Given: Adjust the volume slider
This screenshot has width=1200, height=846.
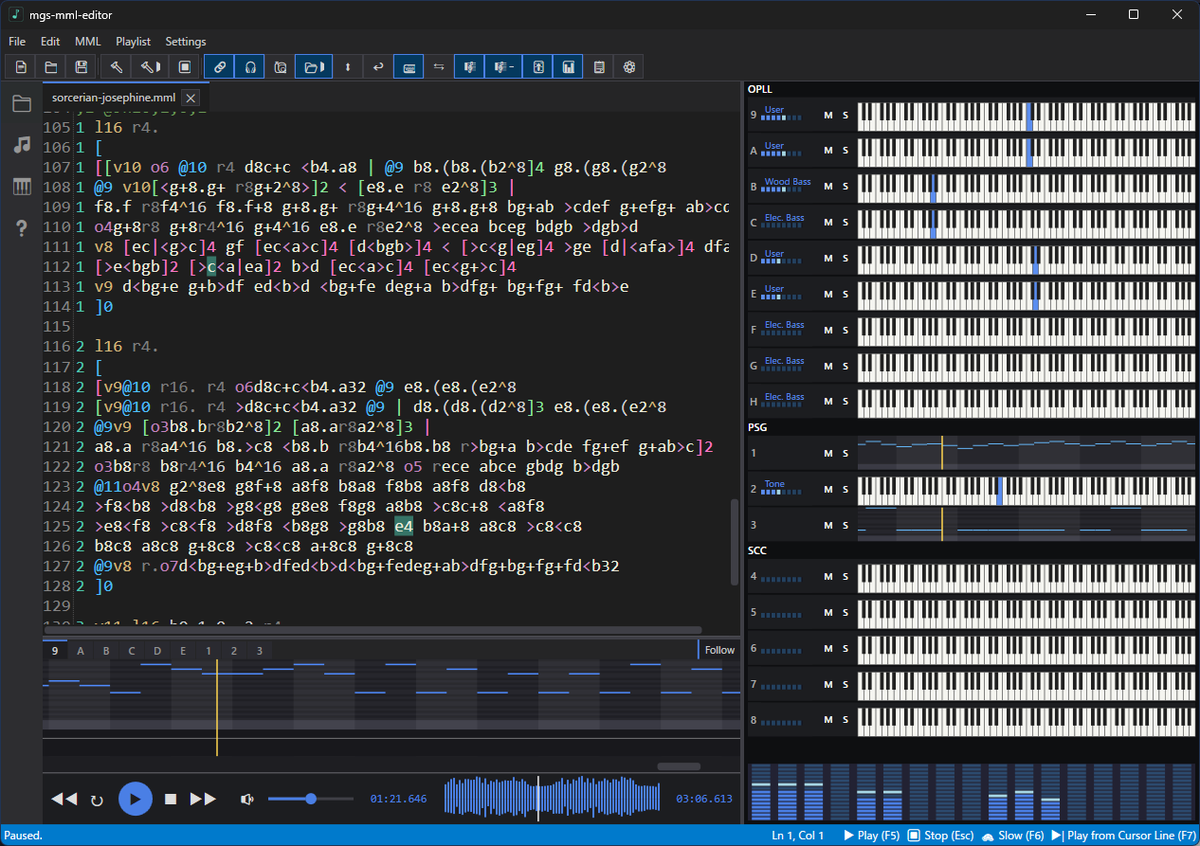Looking at the screenshot, I should click(310, 799).
